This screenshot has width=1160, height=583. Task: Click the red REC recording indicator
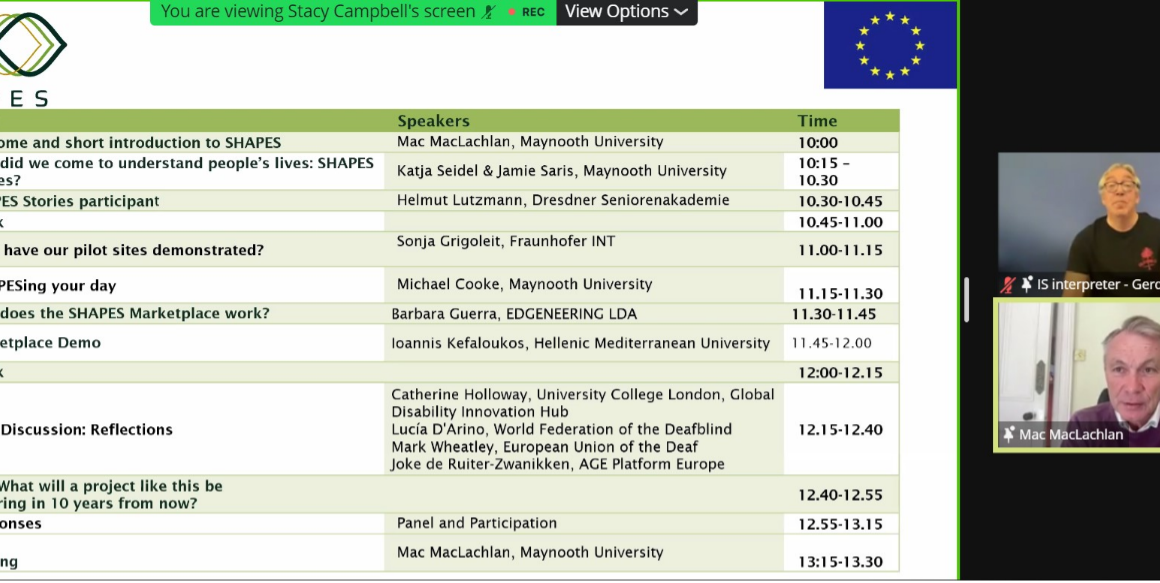[x=527, y=12]
